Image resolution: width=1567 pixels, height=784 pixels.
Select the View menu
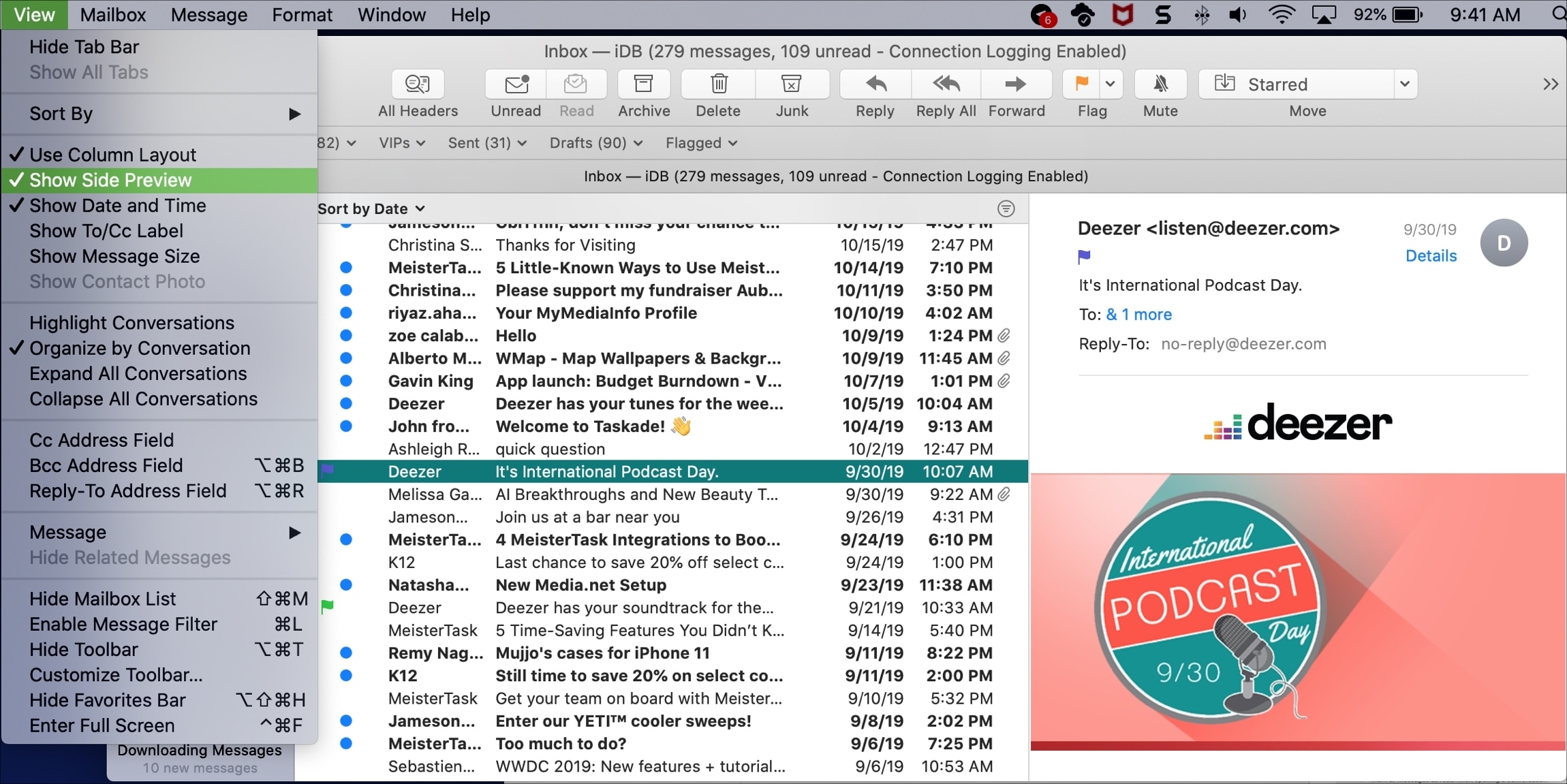click(35, 13)
